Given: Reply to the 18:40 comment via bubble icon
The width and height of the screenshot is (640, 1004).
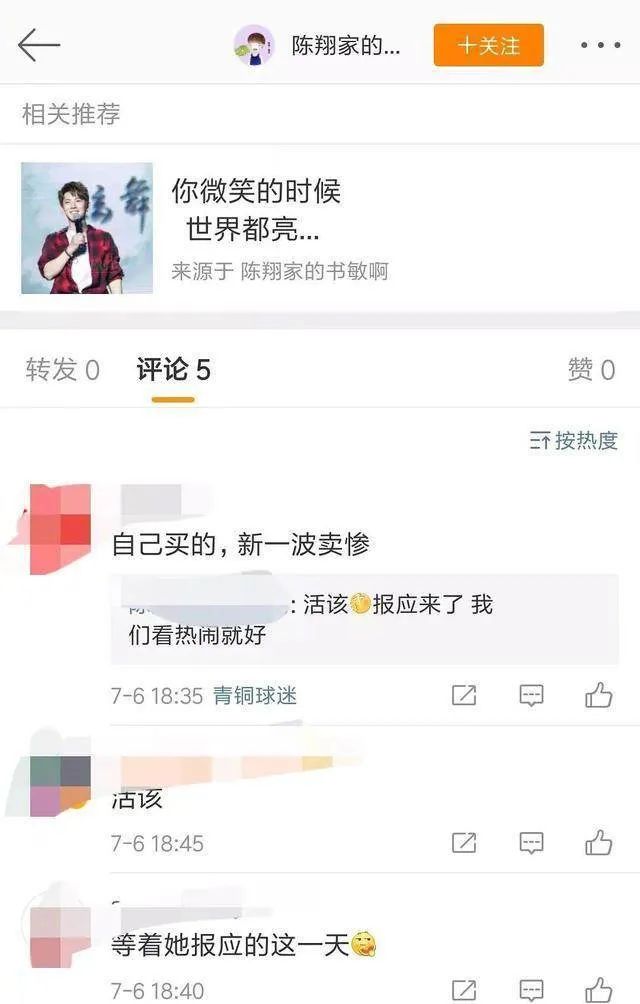Looking at the screenshot, I should 531,991.
